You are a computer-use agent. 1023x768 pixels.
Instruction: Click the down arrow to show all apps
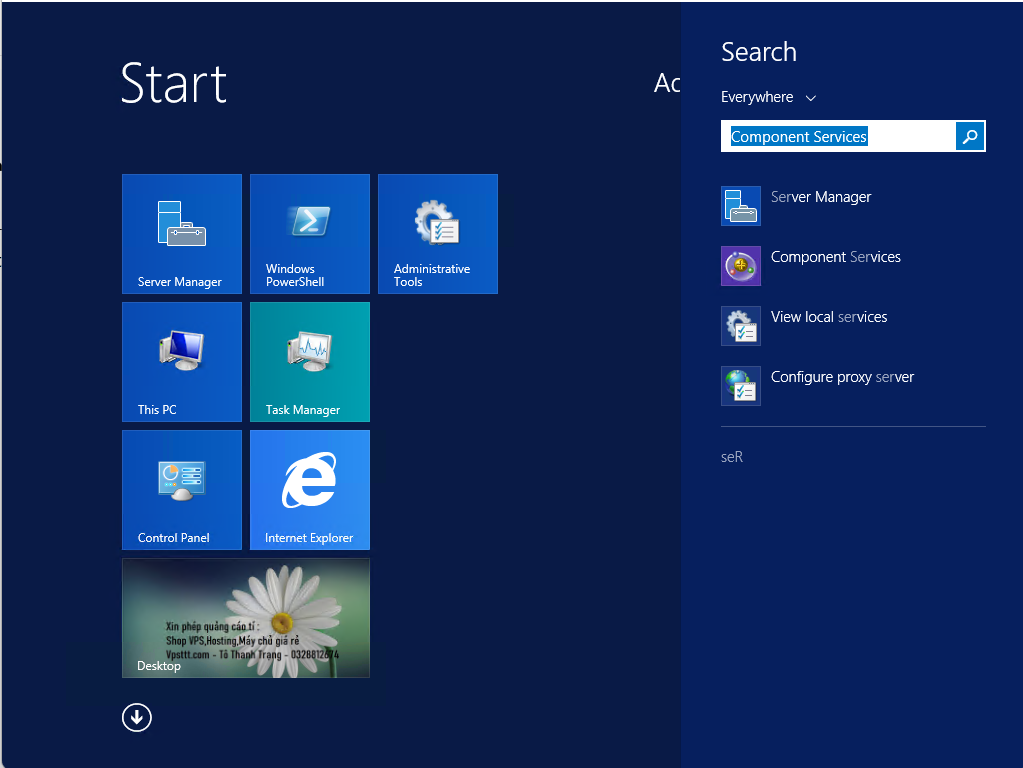(x=136, y=717)
